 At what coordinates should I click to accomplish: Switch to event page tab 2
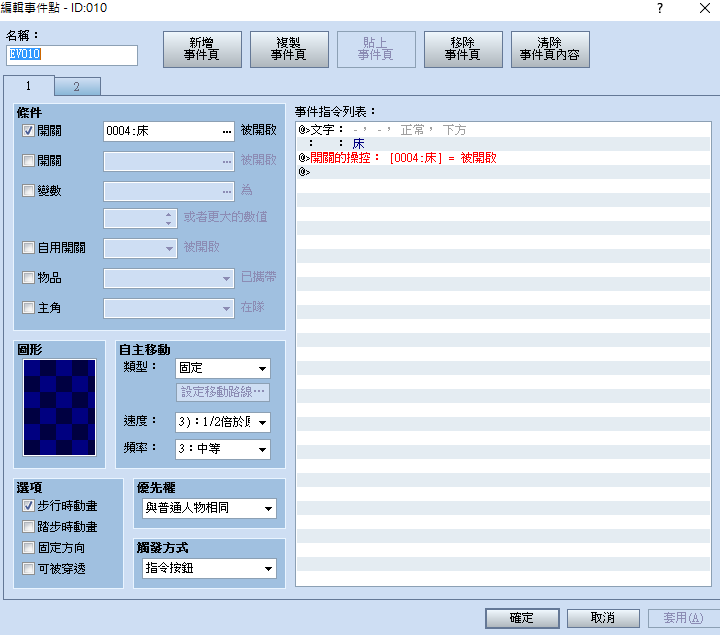click(x=77, y=87)
